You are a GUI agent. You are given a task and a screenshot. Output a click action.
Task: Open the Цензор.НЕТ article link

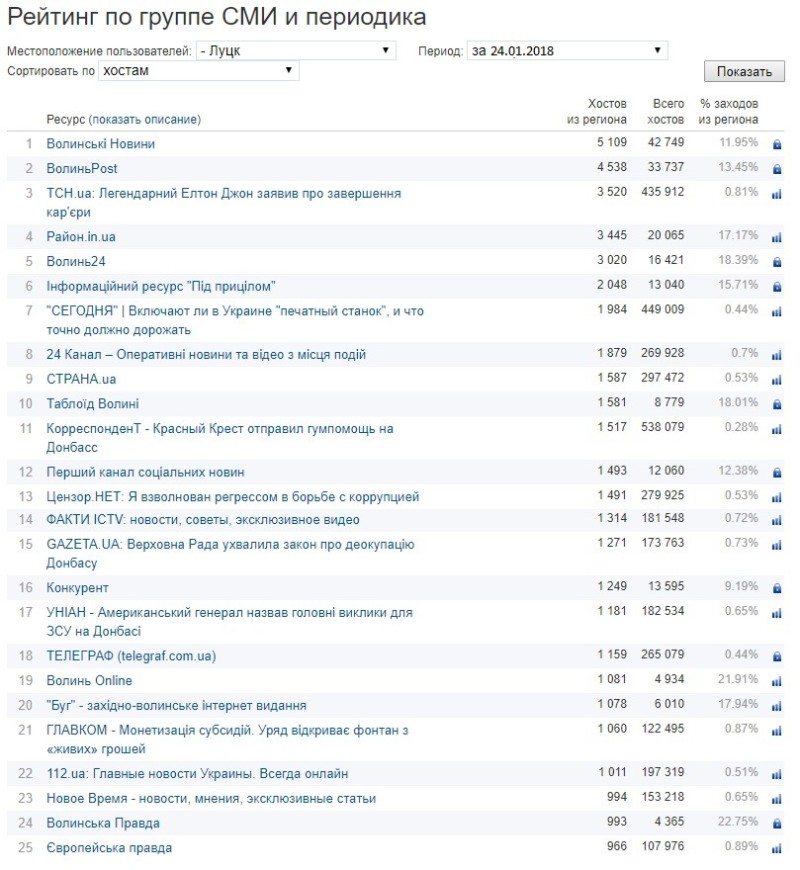pos(232,497)
